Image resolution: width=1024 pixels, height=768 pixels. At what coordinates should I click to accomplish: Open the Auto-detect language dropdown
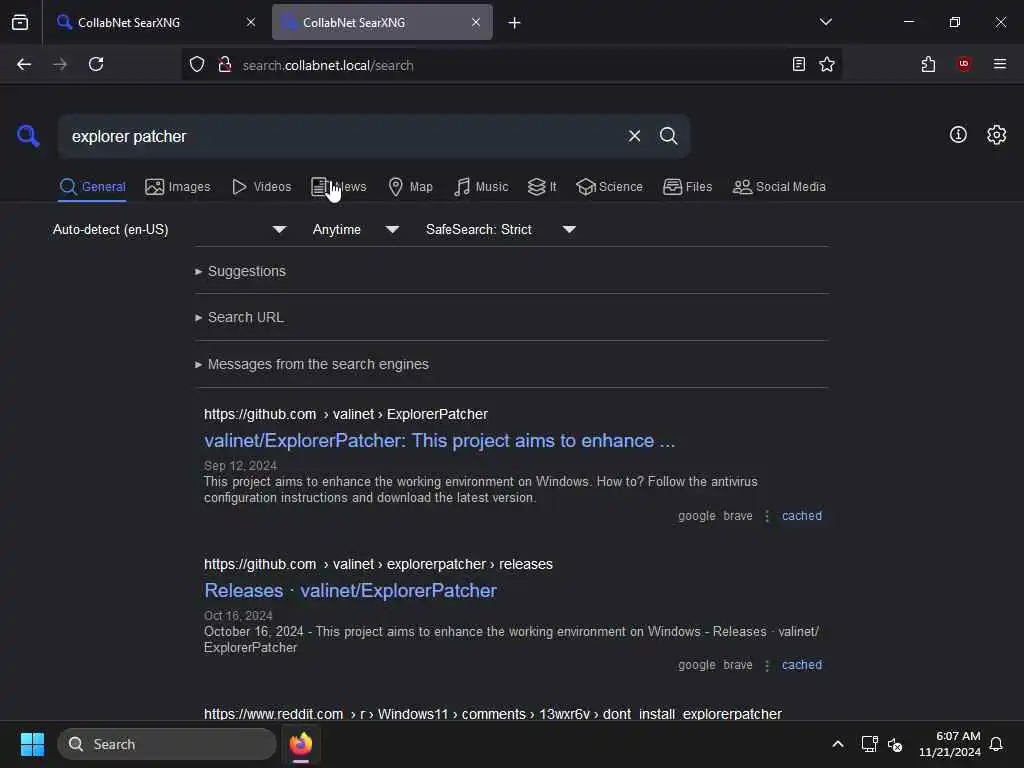pyautogui.click(x=170, y=229)
